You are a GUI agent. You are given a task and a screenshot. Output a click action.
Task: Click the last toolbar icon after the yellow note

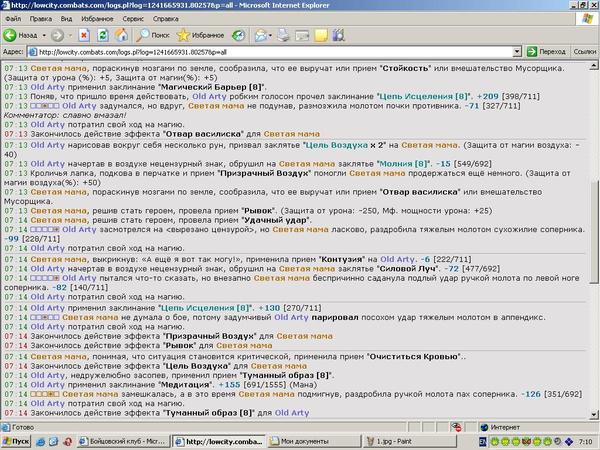click(x=339, y=35)
